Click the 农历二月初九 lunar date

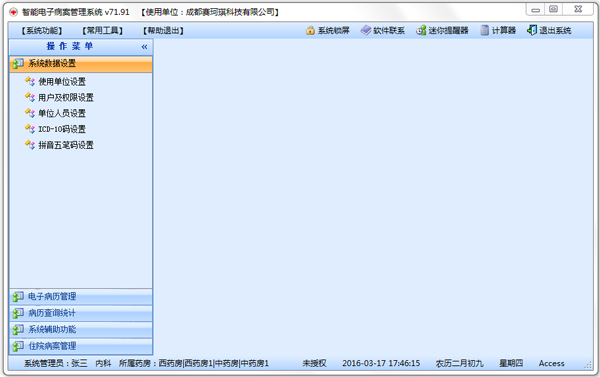tap(460, 363)
